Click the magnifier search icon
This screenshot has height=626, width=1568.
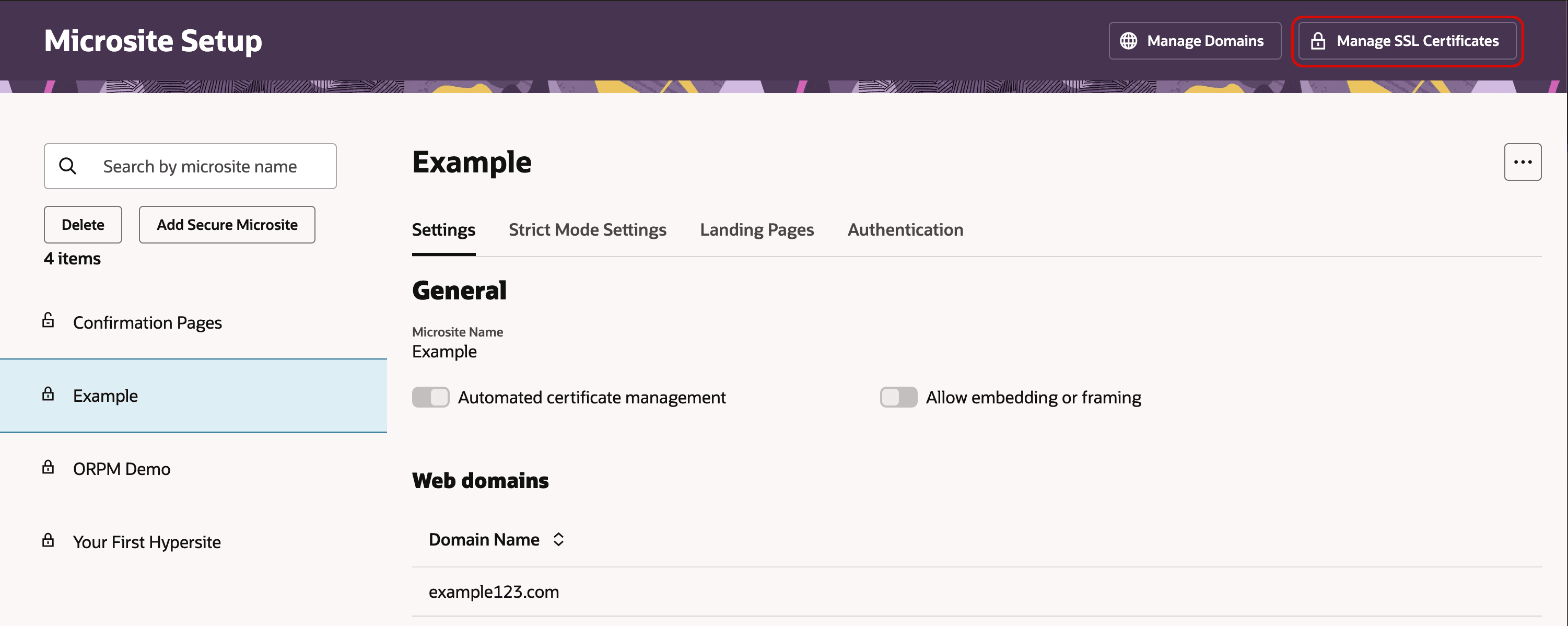coord(67,166)
